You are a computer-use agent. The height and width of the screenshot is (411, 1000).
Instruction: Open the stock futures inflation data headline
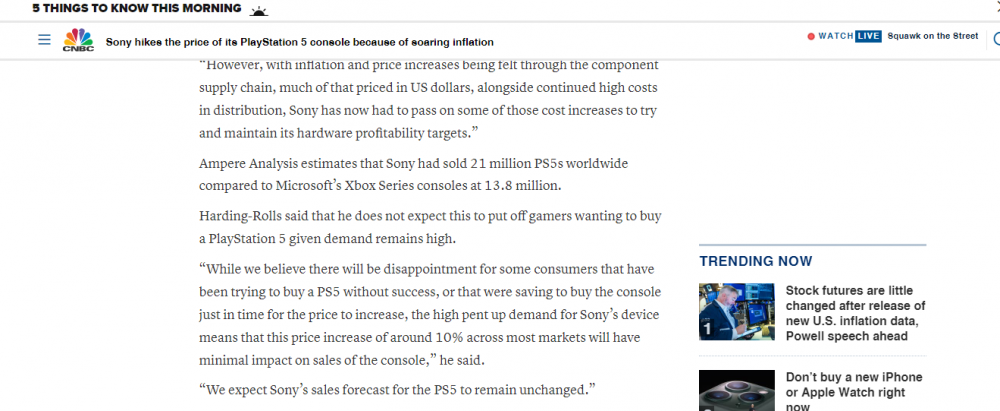pos(855,313)
